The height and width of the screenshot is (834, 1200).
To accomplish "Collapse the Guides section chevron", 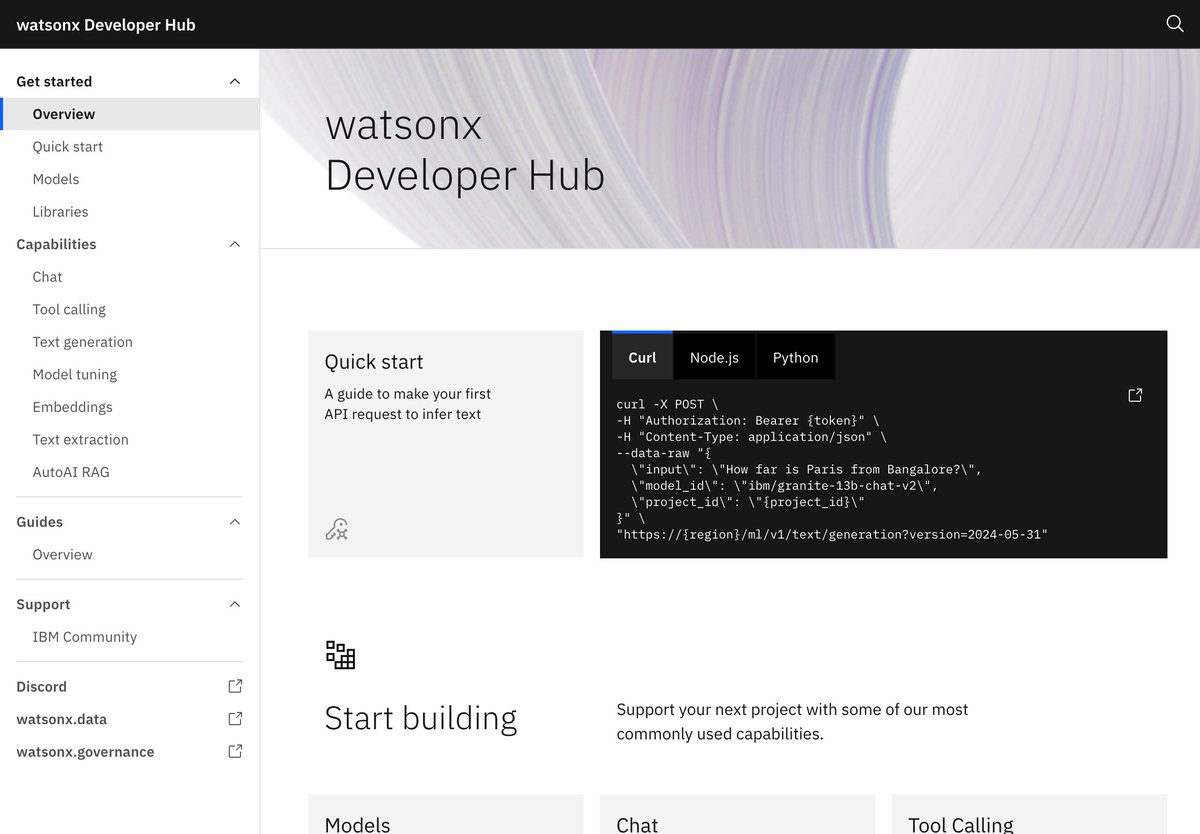I will point(235,522).
